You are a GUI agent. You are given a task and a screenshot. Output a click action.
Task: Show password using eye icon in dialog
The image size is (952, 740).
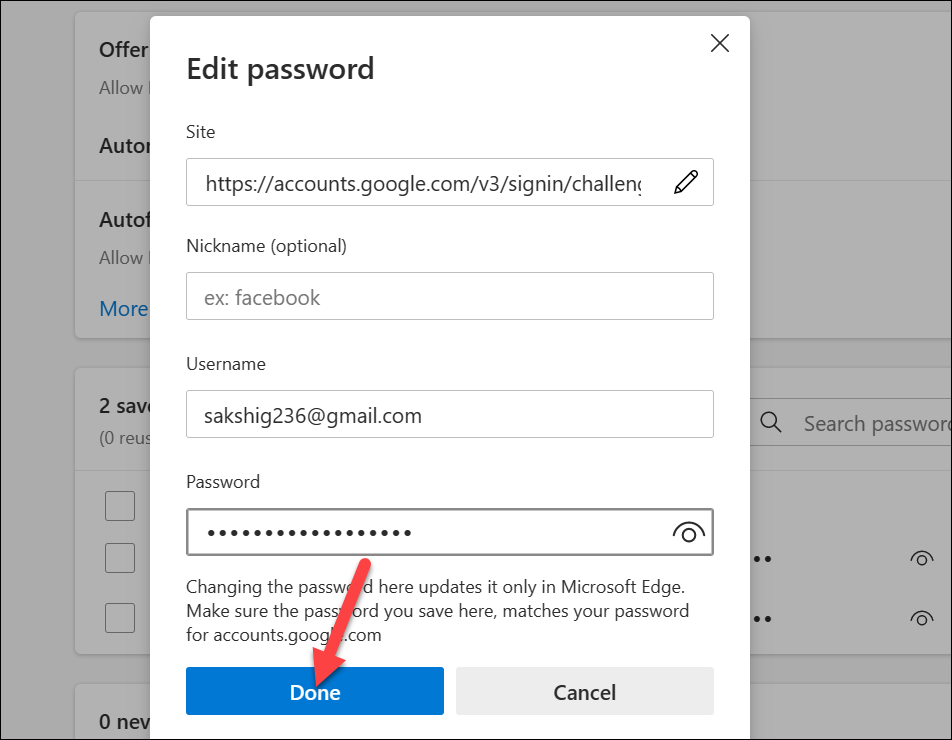click(x=688, y=532)
